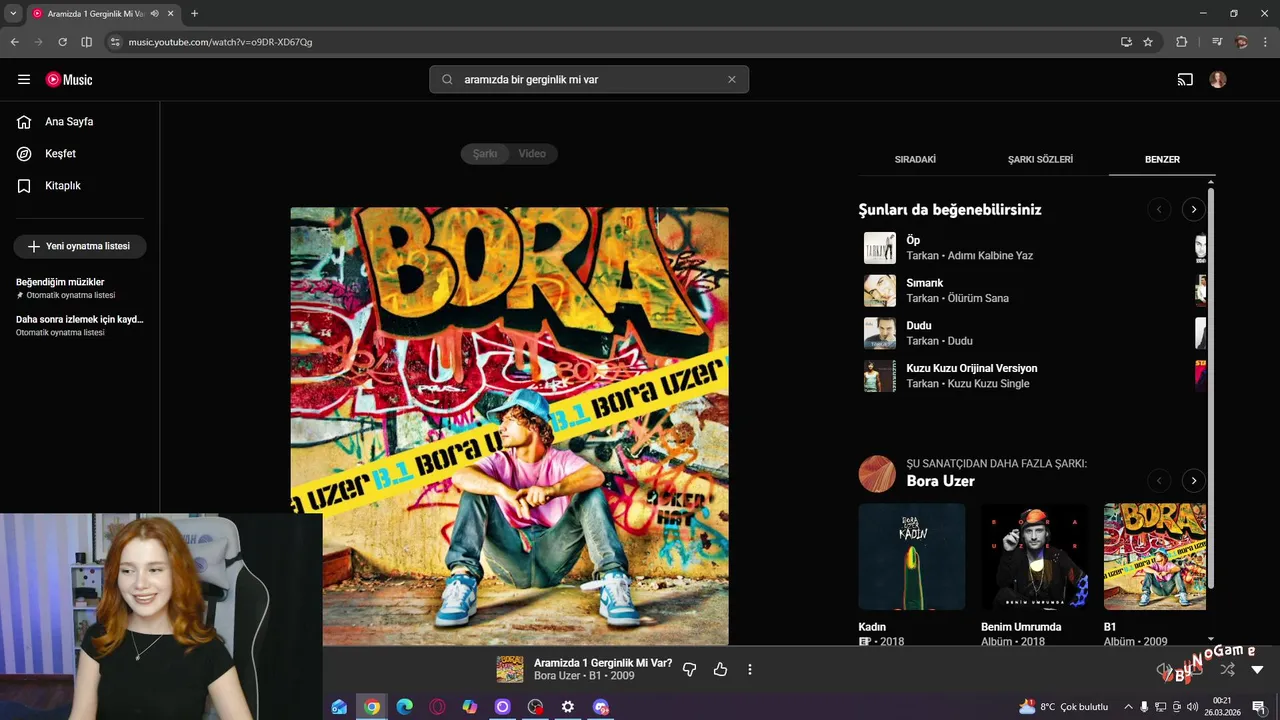Reload the browser page
Screen dimensions: 1280x720
[62, 42]
